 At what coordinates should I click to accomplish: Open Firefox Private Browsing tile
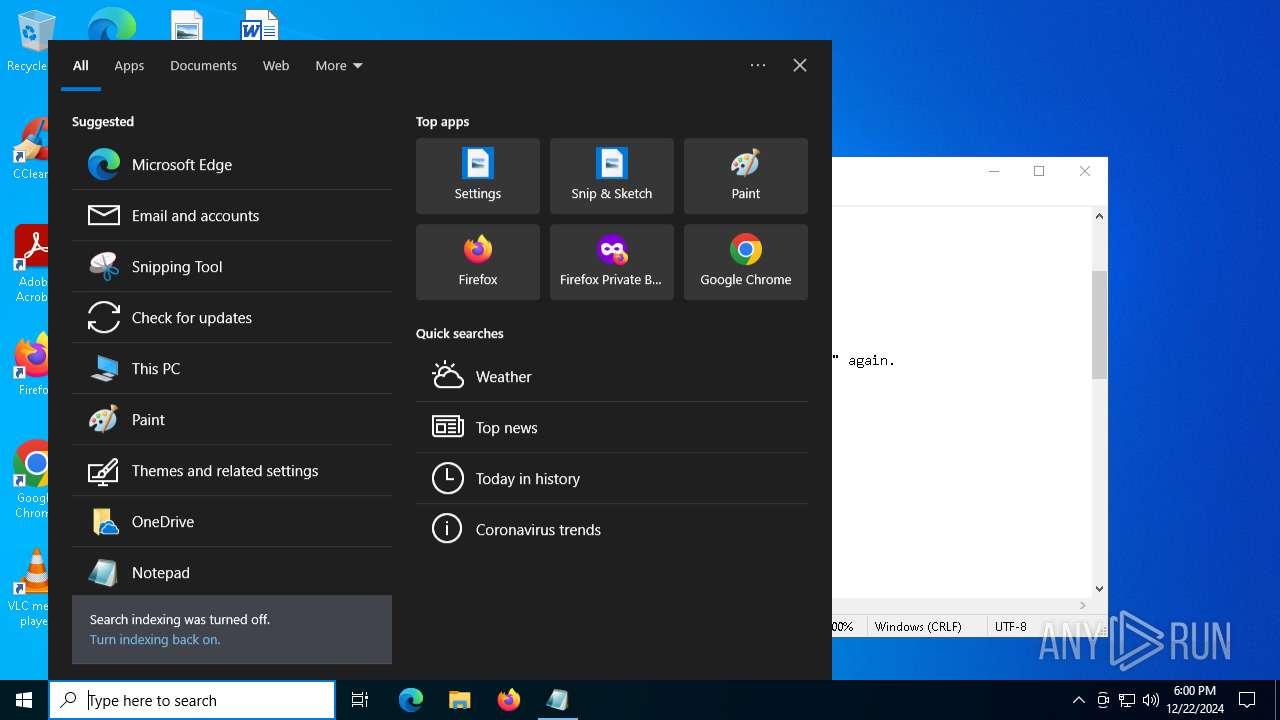pyautogui.click(x=612, y=262)
